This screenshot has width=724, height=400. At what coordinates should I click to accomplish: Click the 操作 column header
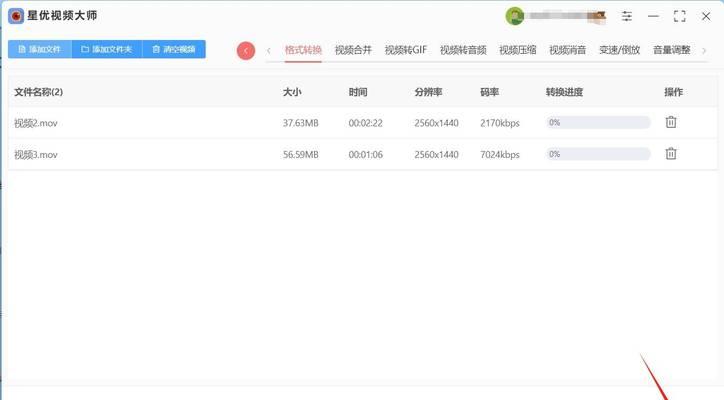coord(673,92)
